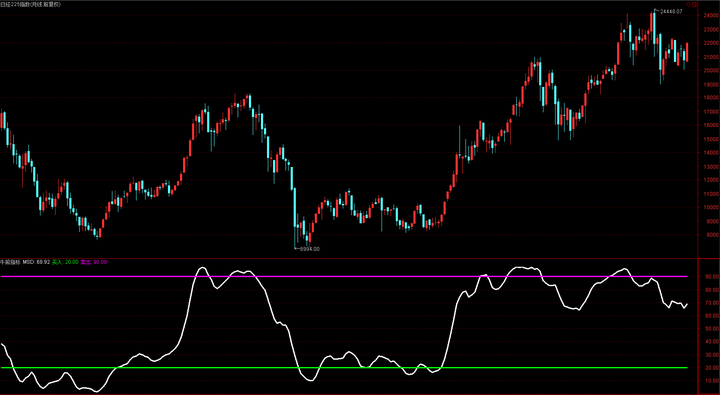Click the divider between price and indicator panels
This screenshot has height=395, width=720.
click(x=349, y=259)
